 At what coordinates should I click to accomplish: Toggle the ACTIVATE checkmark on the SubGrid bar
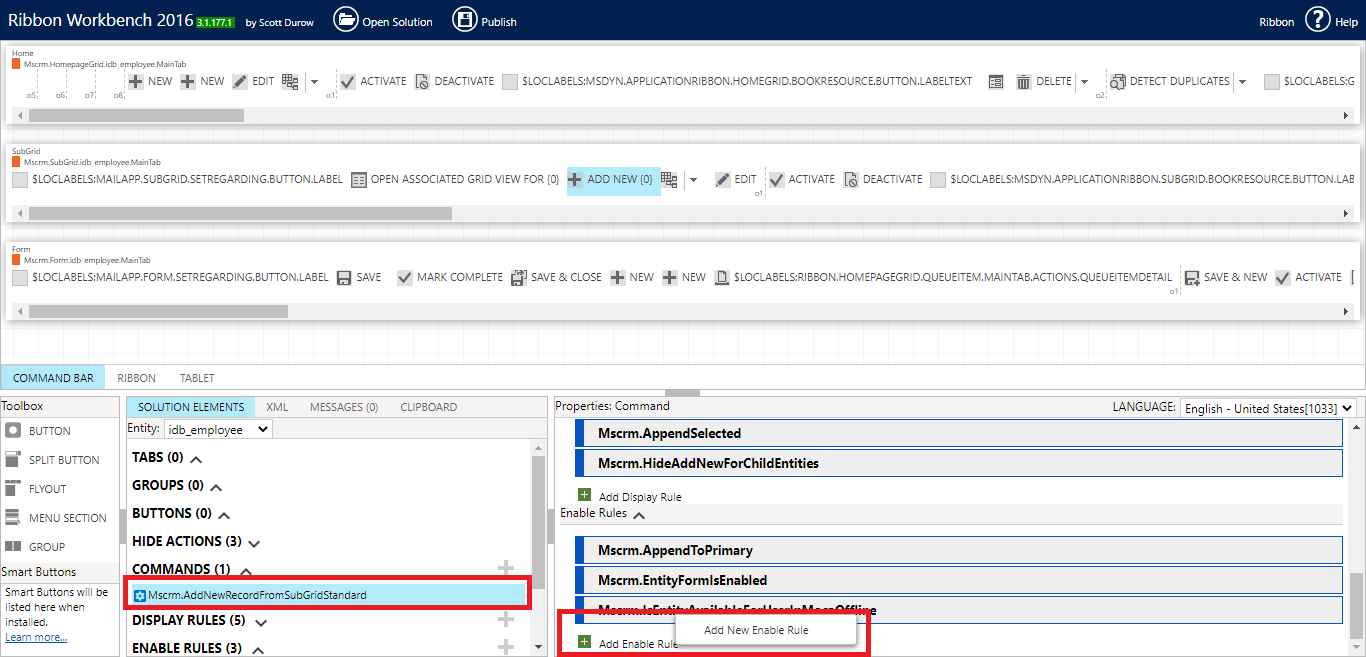coord(777,179)
